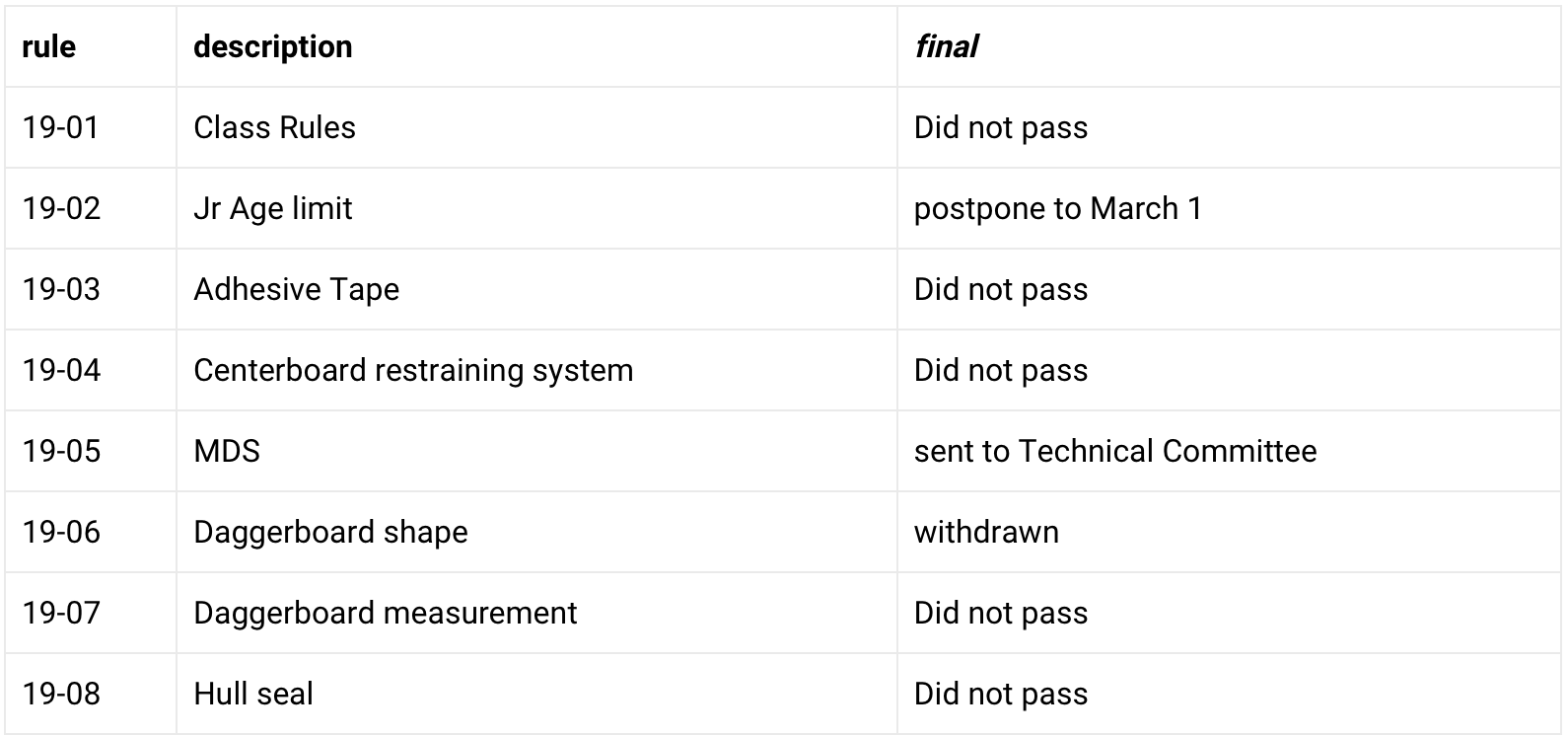
Task: Select the 'Adhesive Tape' description cell
Action: tap(536, 289)
